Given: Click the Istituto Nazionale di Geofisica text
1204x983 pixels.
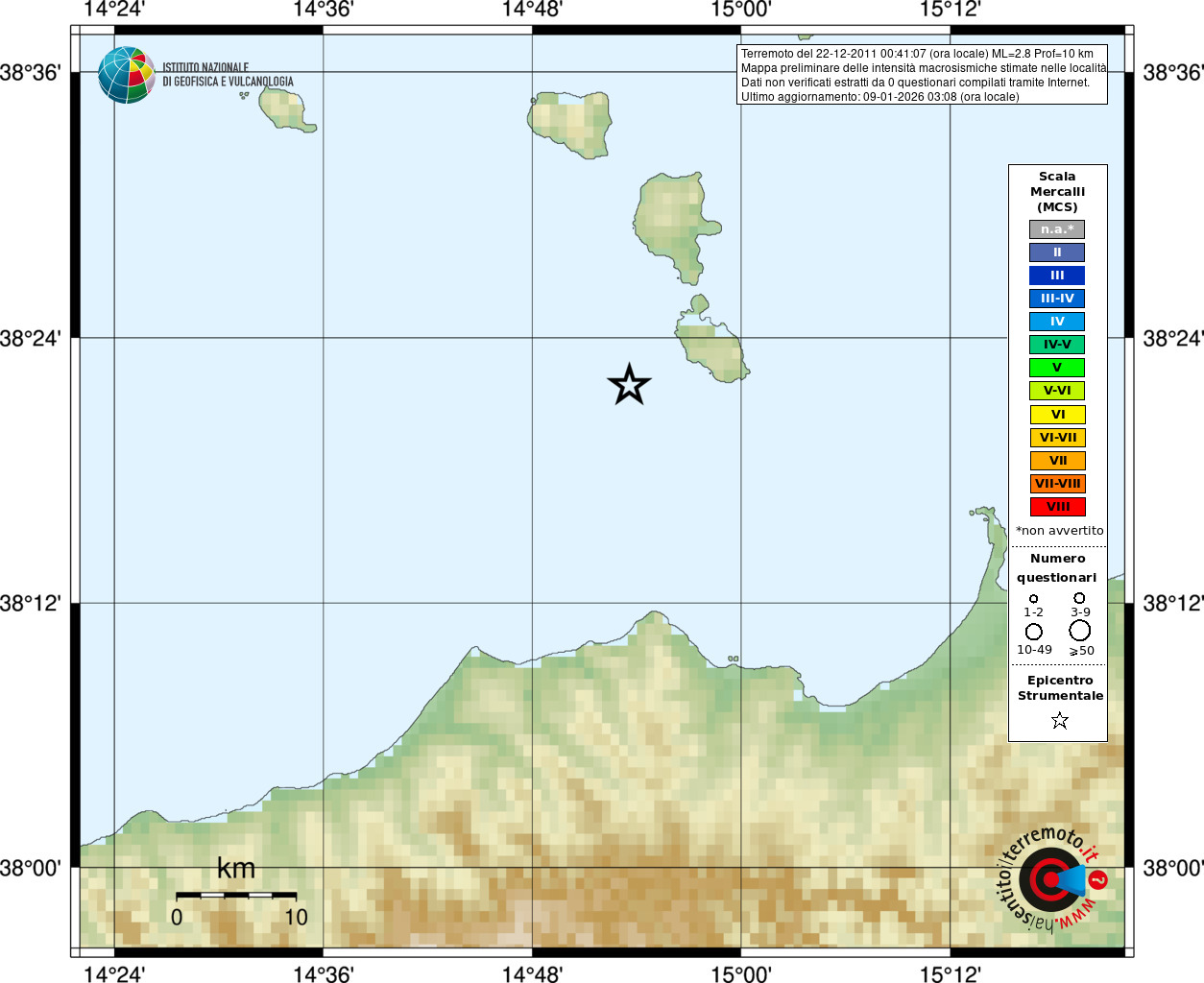Looking at the screenshot, I should point(228,75).
